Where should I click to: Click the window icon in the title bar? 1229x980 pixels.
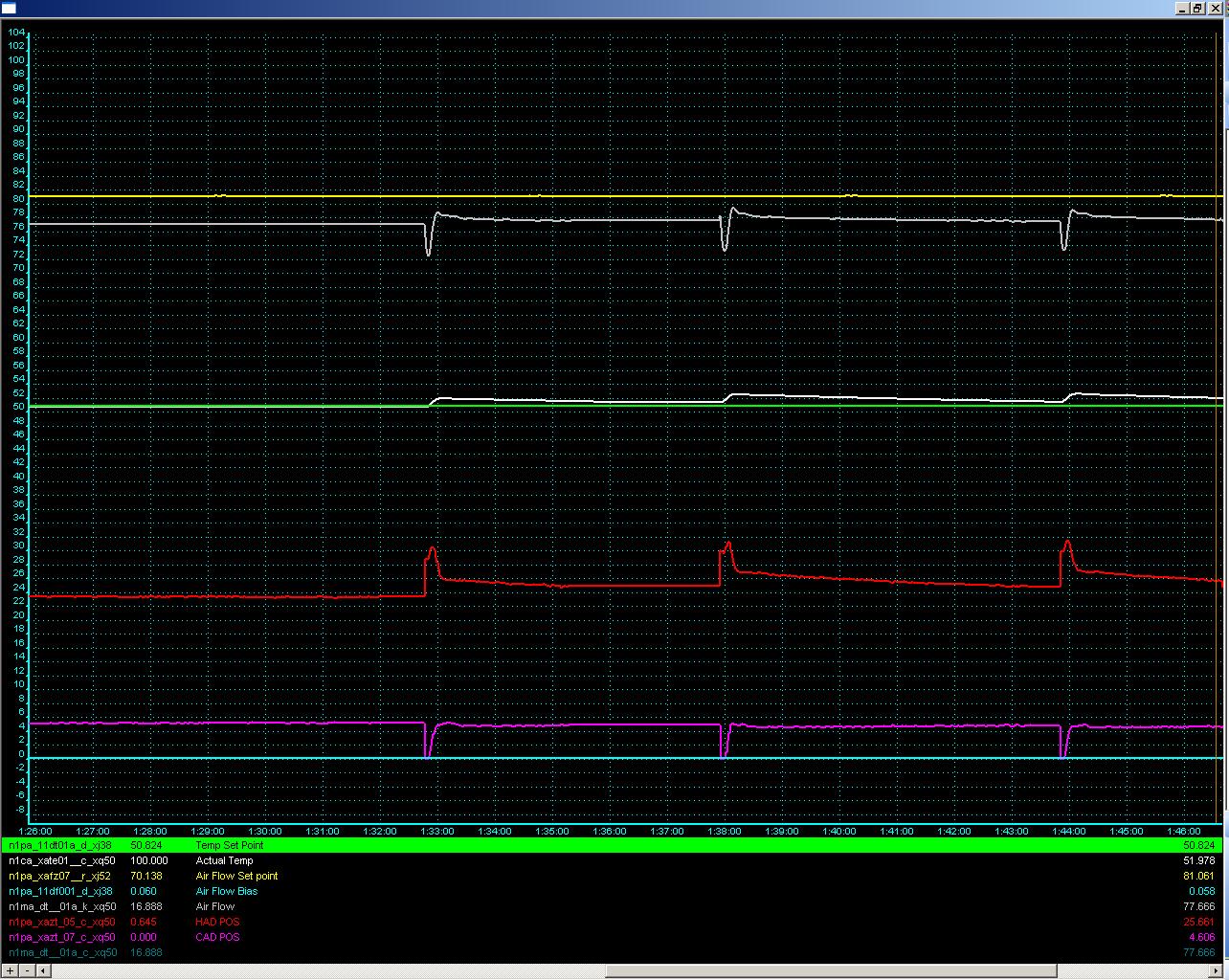(x=9, y=9)
